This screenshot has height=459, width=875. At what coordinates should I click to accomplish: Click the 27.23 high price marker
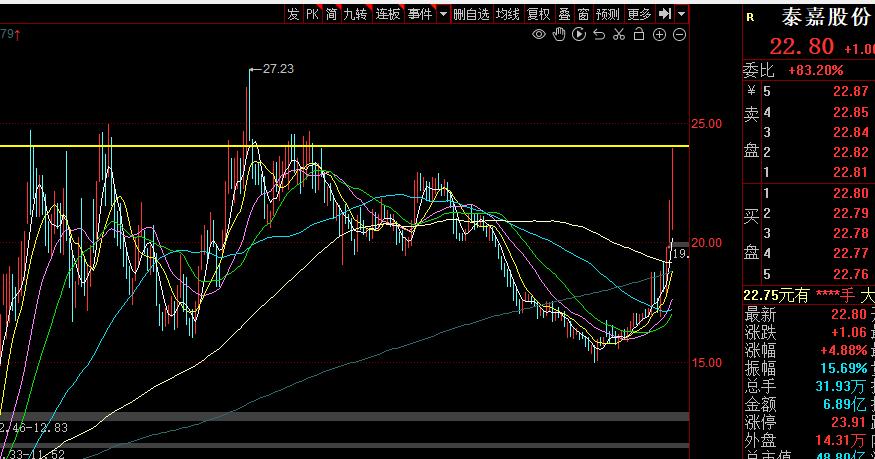tap(278, 69)
